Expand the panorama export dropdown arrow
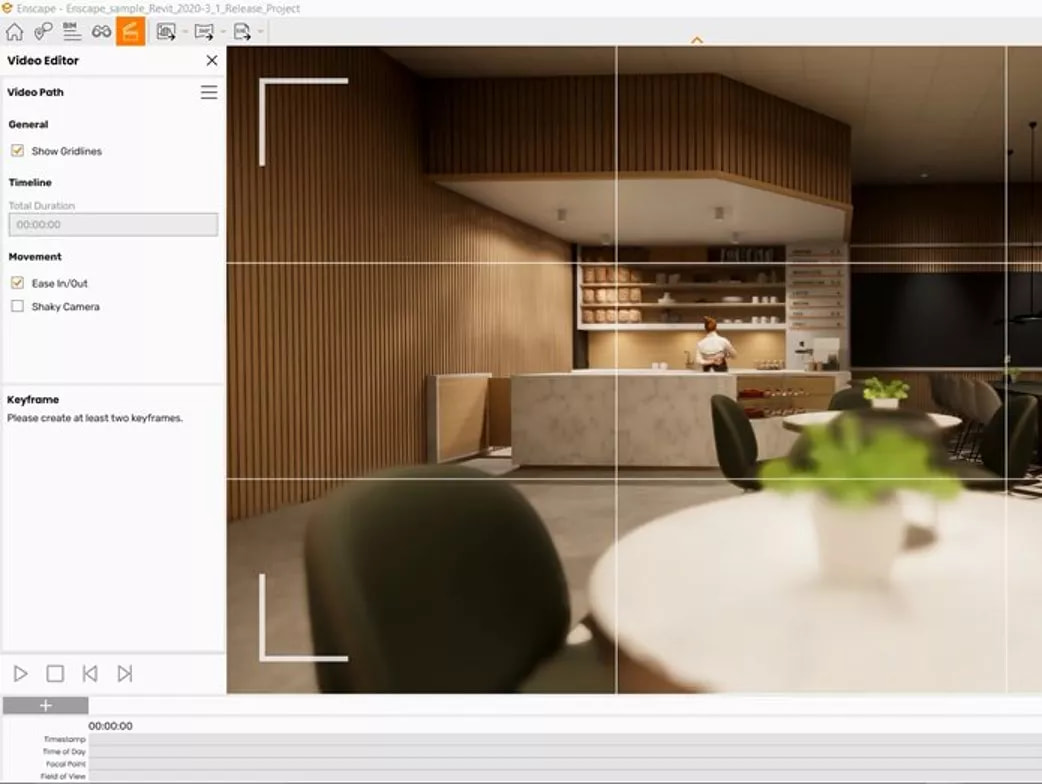Screen dimensions: 1042x784 tap(223, 31)
